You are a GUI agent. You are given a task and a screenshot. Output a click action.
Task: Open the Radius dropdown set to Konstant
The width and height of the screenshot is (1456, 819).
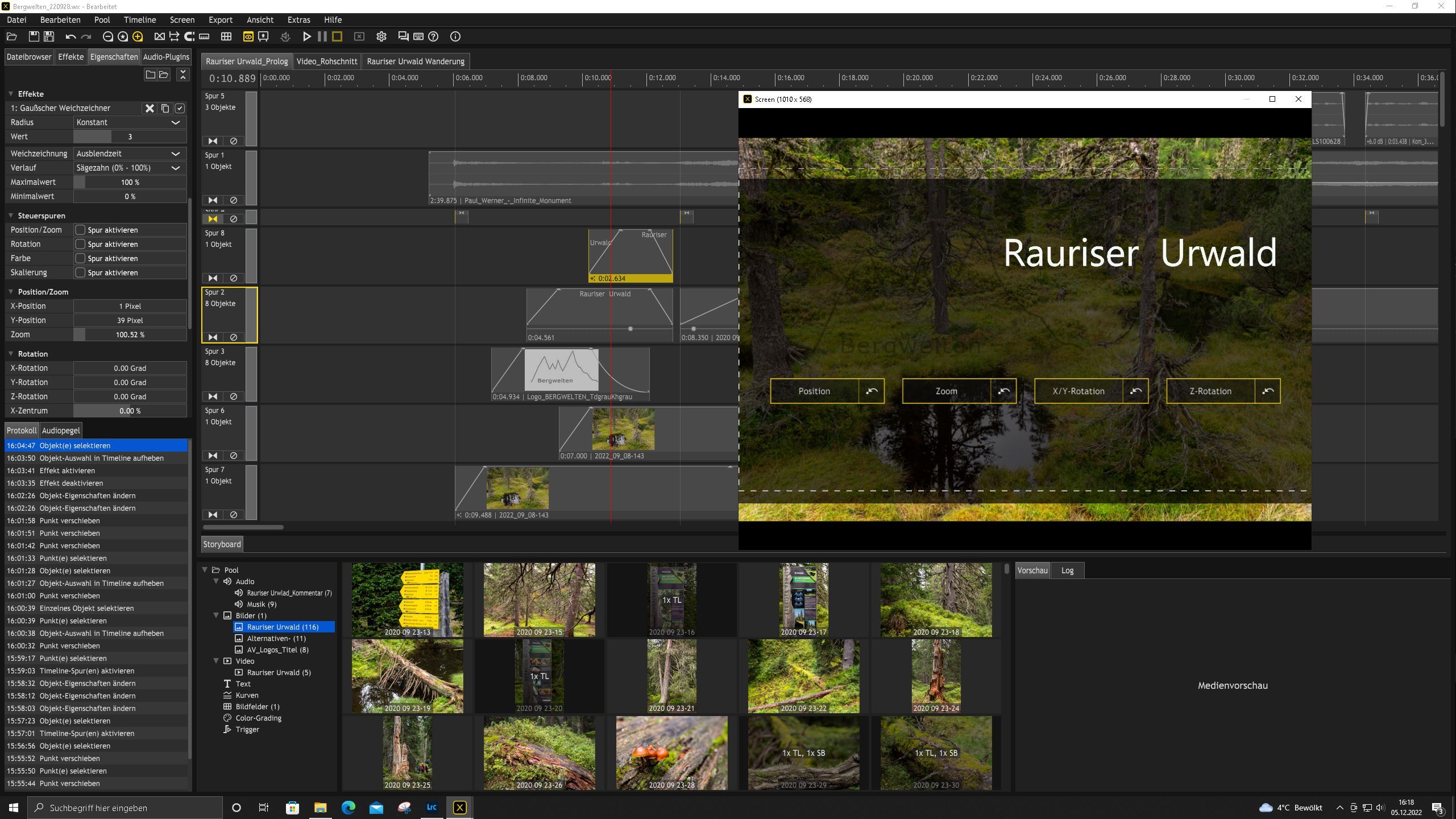click(130, 122)
